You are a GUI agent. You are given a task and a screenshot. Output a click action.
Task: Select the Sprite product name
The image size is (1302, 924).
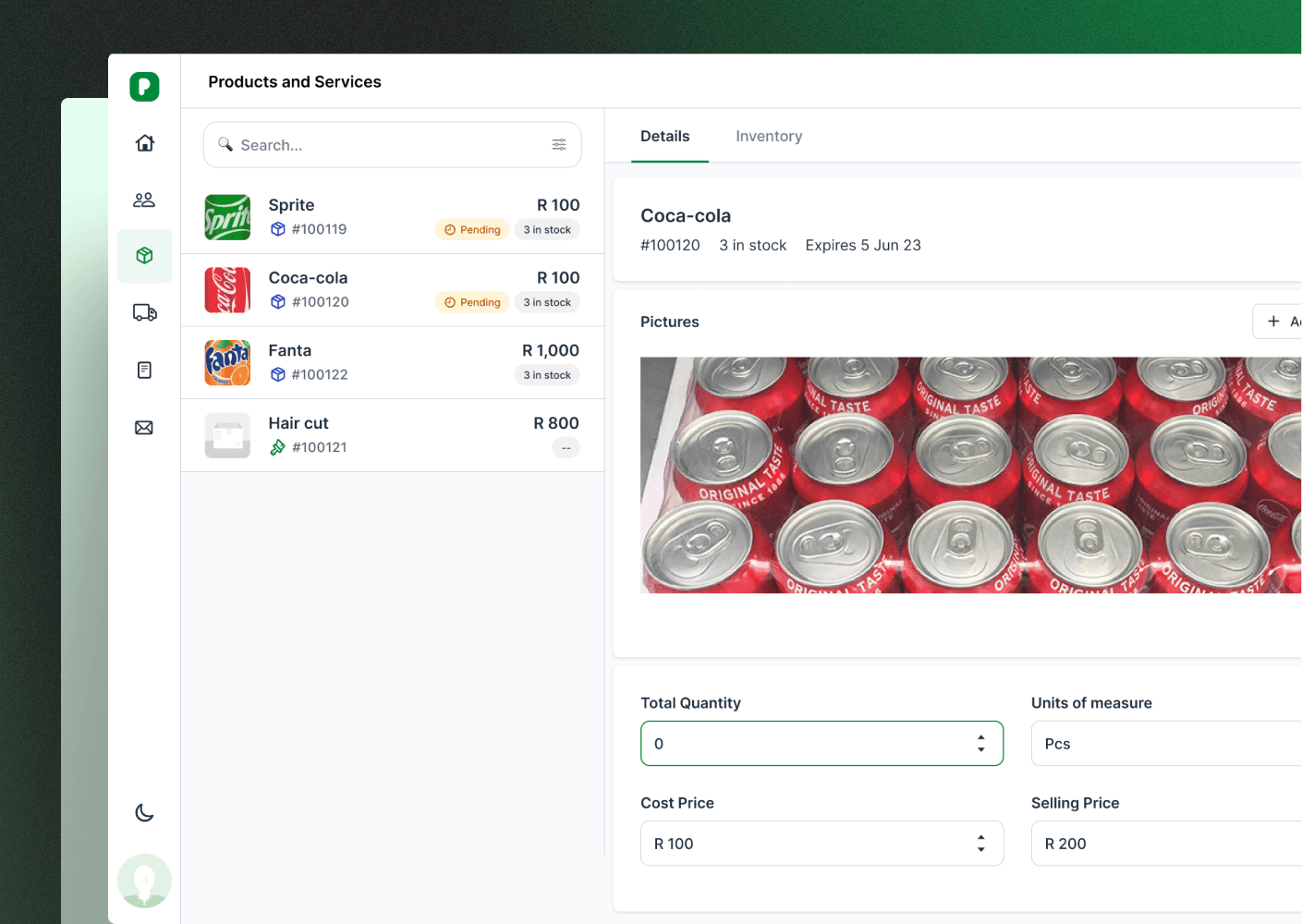(291, 205)
